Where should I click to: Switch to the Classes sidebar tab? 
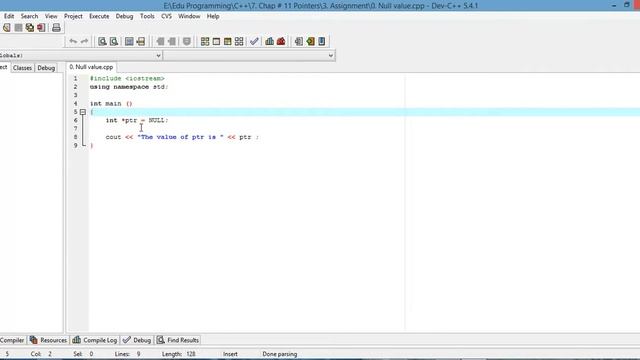coord(22,68)
